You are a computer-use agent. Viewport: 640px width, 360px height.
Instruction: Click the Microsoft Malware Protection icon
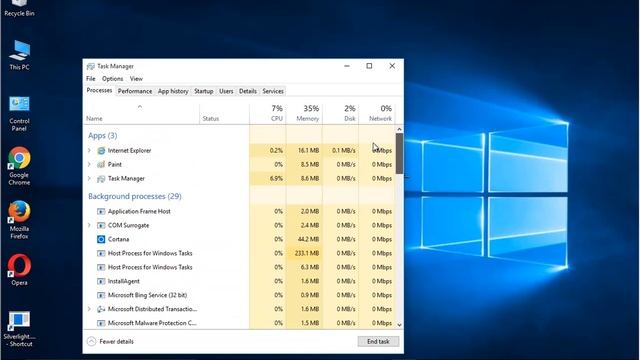coord(101,323)
